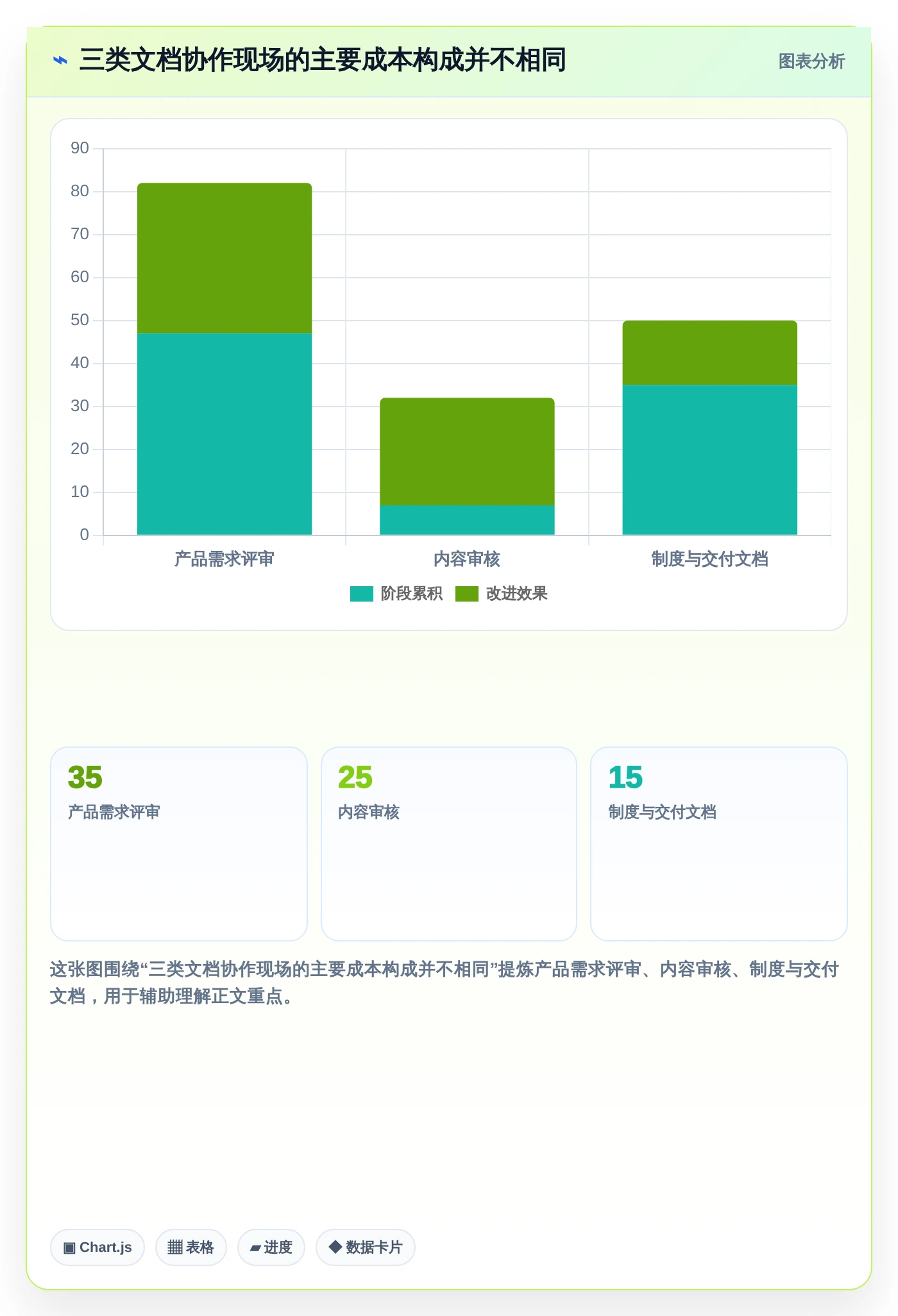The height and width of the screenshot is (1316, 898).
Task: Click the 产品需求评审 caption in the 35 card
Action: 114,812
